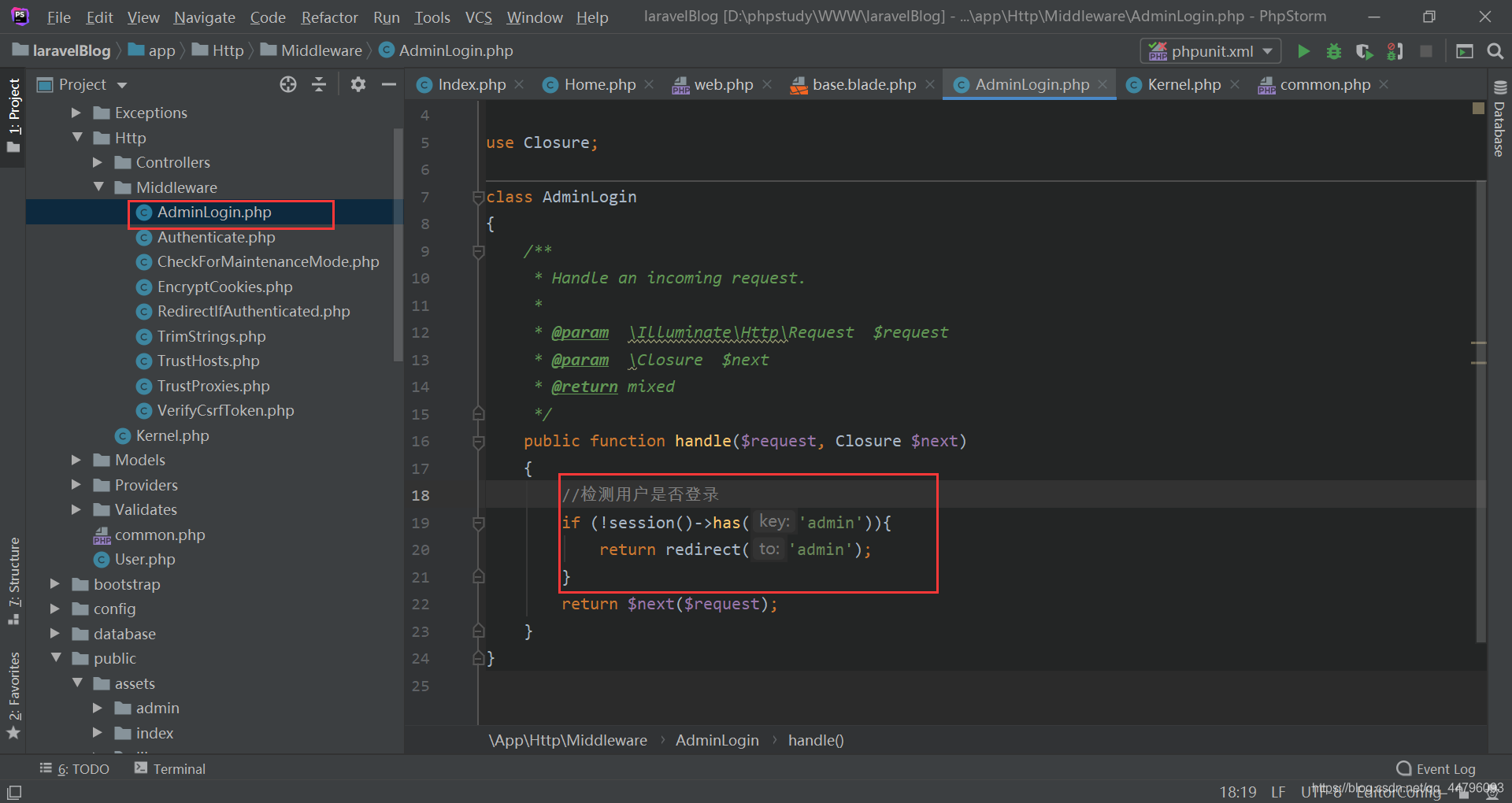
Task: Run with coverage shield icon
Action: pyautogui.click(x=1364, y=51)
